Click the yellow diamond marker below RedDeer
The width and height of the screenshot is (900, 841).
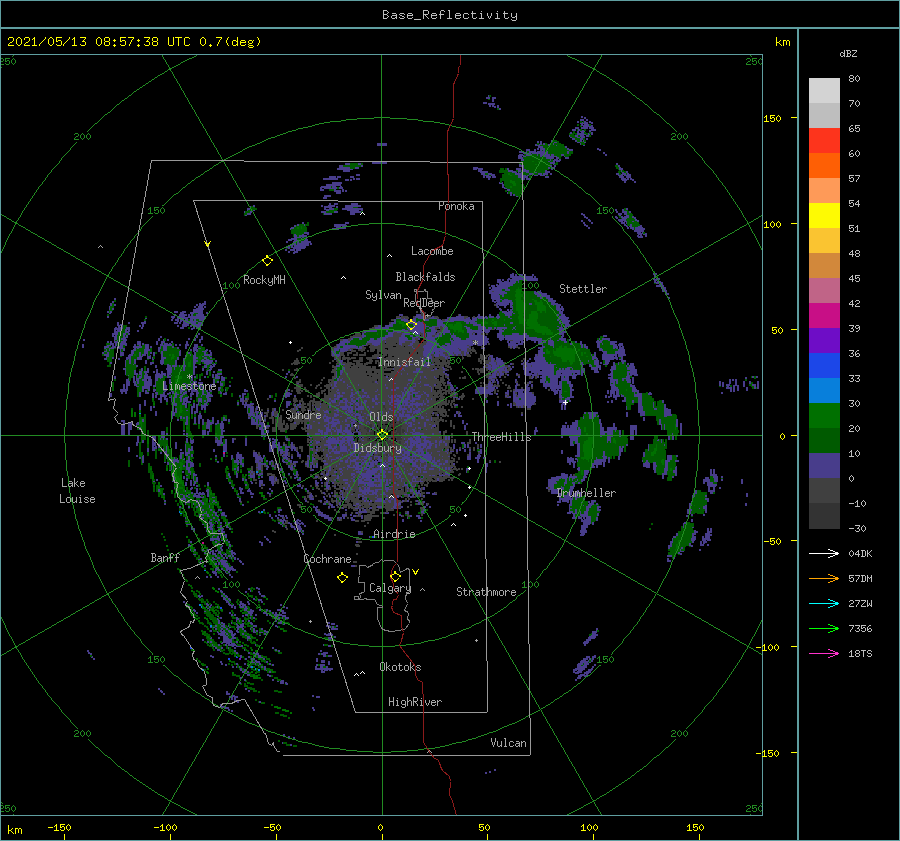point(412,325)
